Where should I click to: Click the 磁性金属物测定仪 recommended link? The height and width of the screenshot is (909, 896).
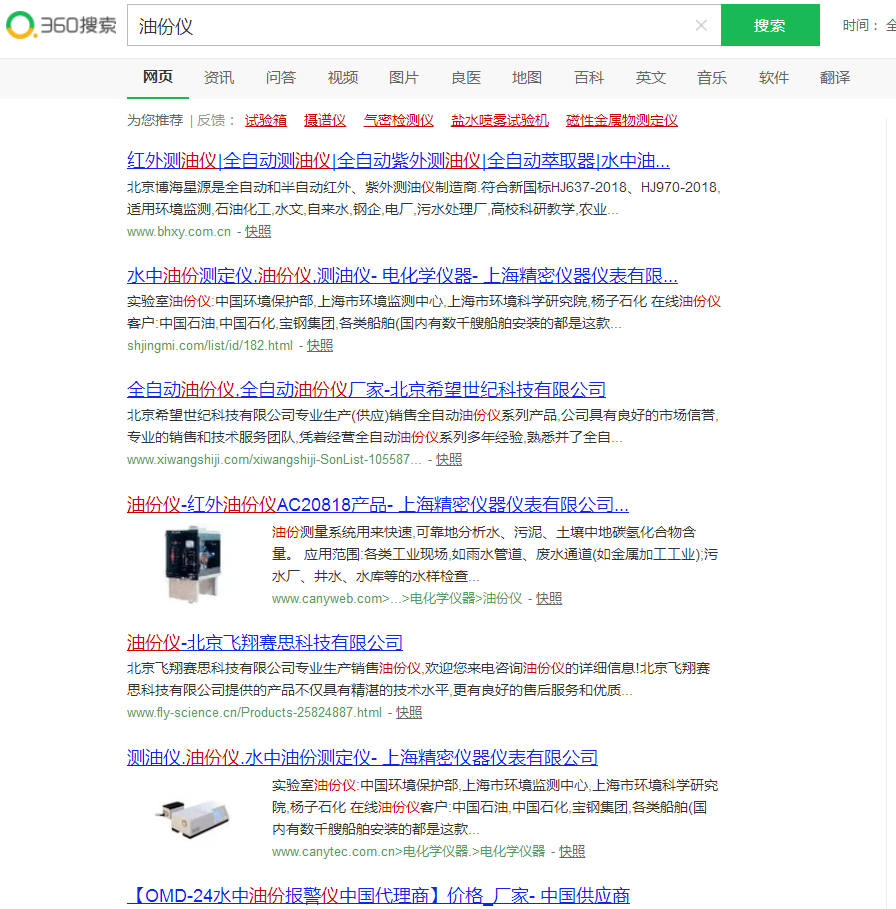coord(622,120)
